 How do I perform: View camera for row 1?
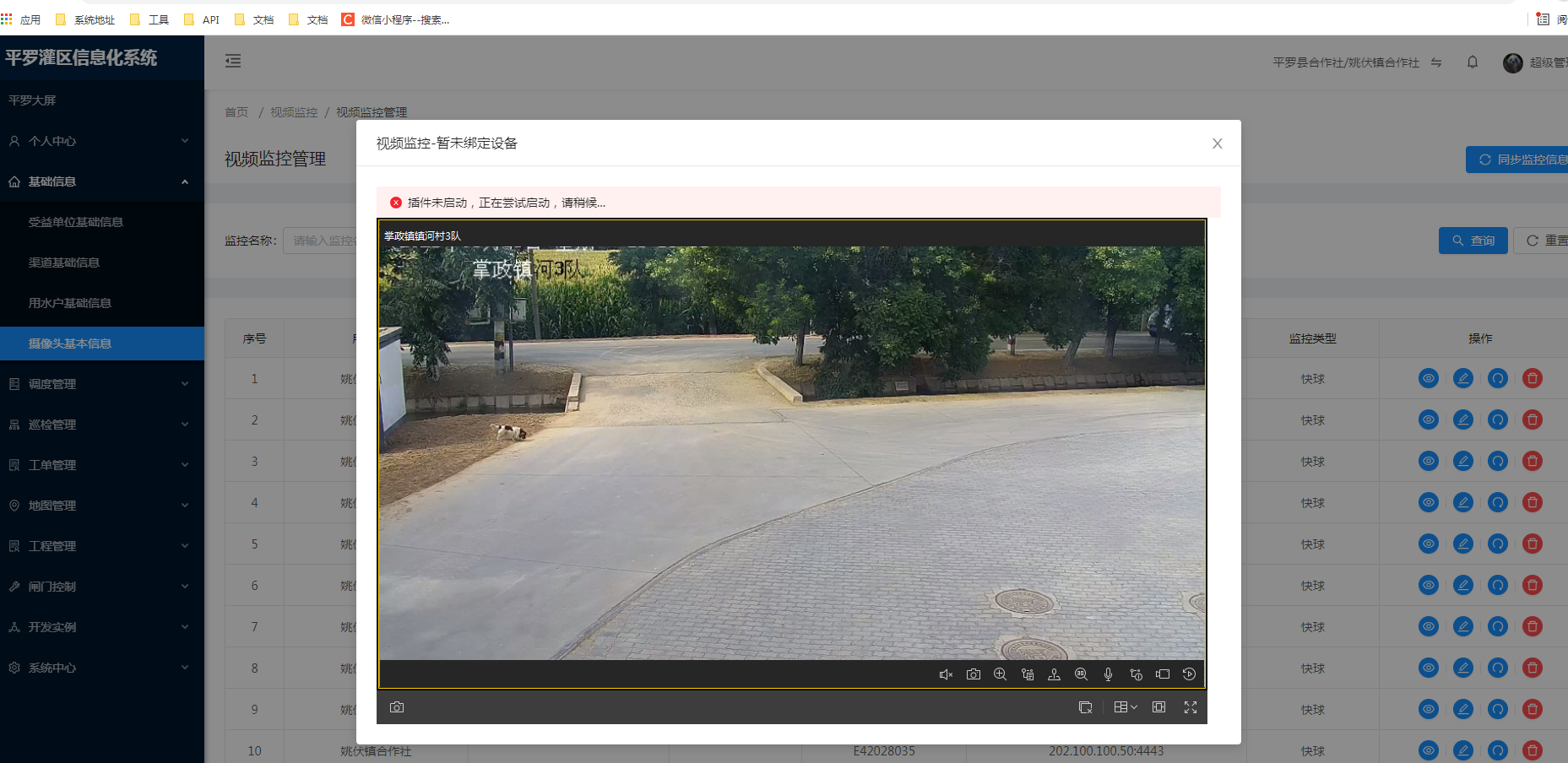(x=1429, y=378)
